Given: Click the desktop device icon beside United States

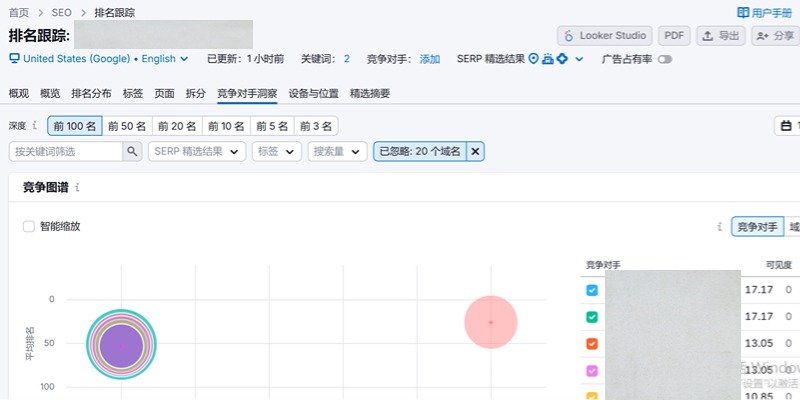Looking at the screenshot, I should point(14,59).
